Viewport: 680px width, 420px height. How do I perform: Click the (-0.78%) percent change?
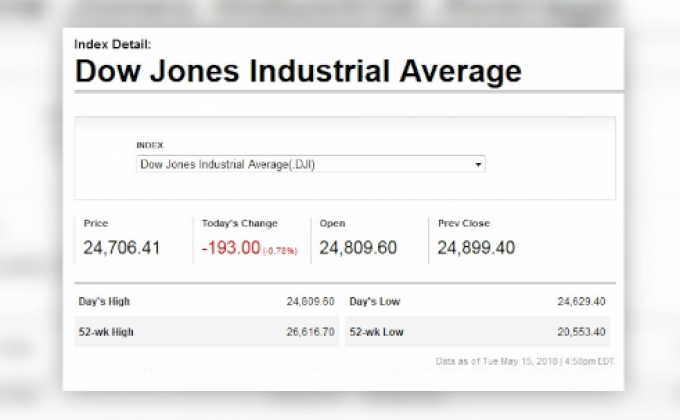click(280, 251)
